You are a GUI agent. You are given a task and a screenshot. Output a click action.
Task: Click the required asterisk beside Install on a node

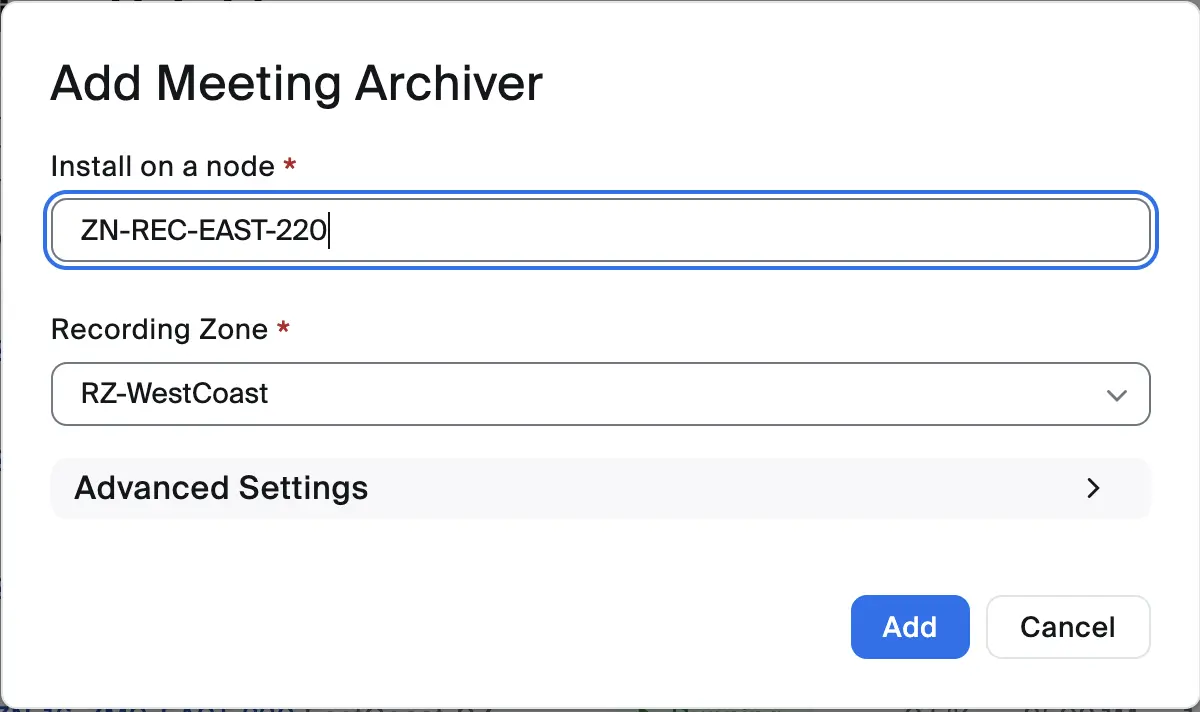290,165
